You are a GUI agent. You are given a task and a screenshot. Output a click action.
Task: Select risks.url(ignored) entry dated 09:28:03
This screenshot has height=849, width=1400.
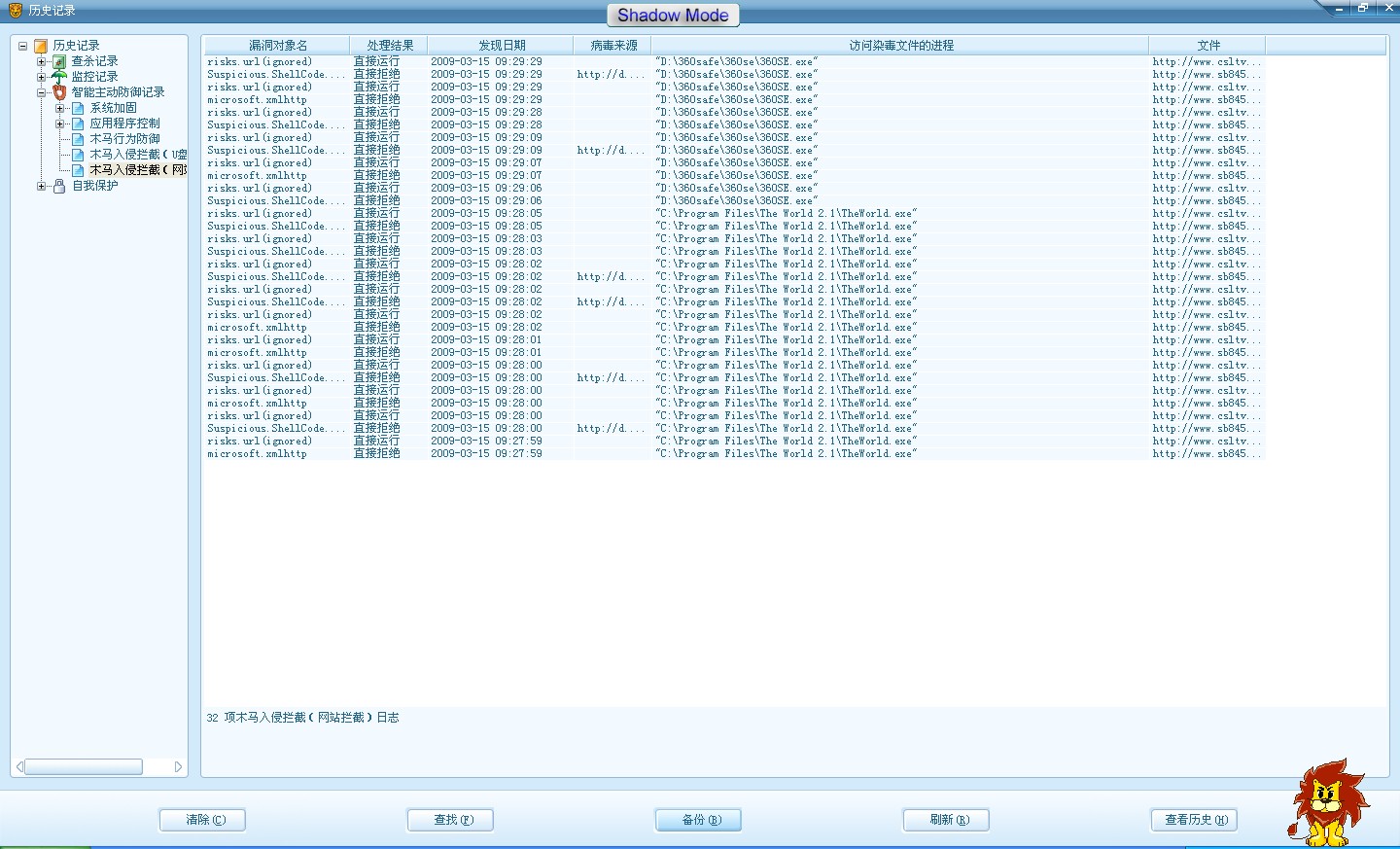click(x=734, y=239)
